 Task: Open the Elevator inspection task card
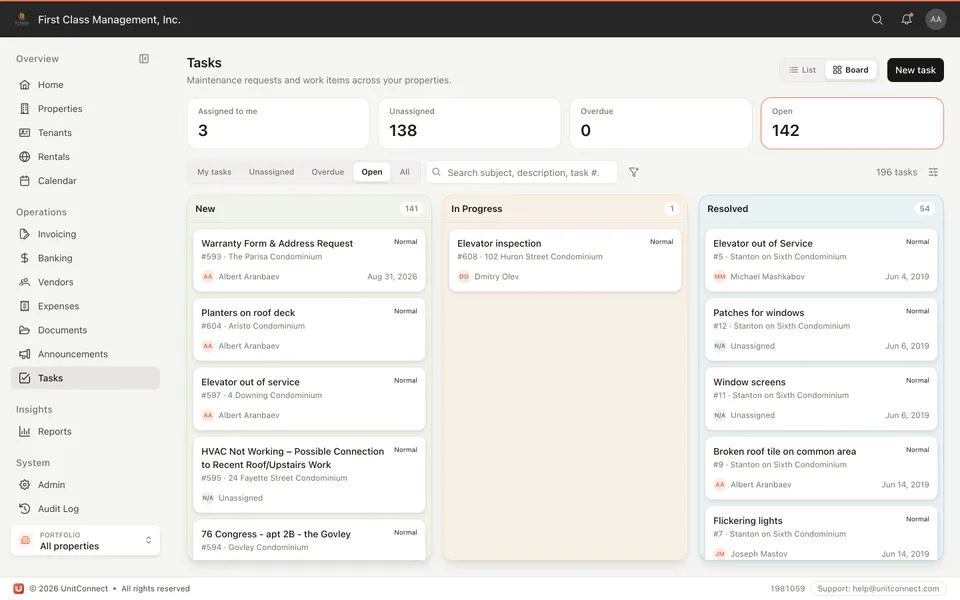(x=564, y=260)
